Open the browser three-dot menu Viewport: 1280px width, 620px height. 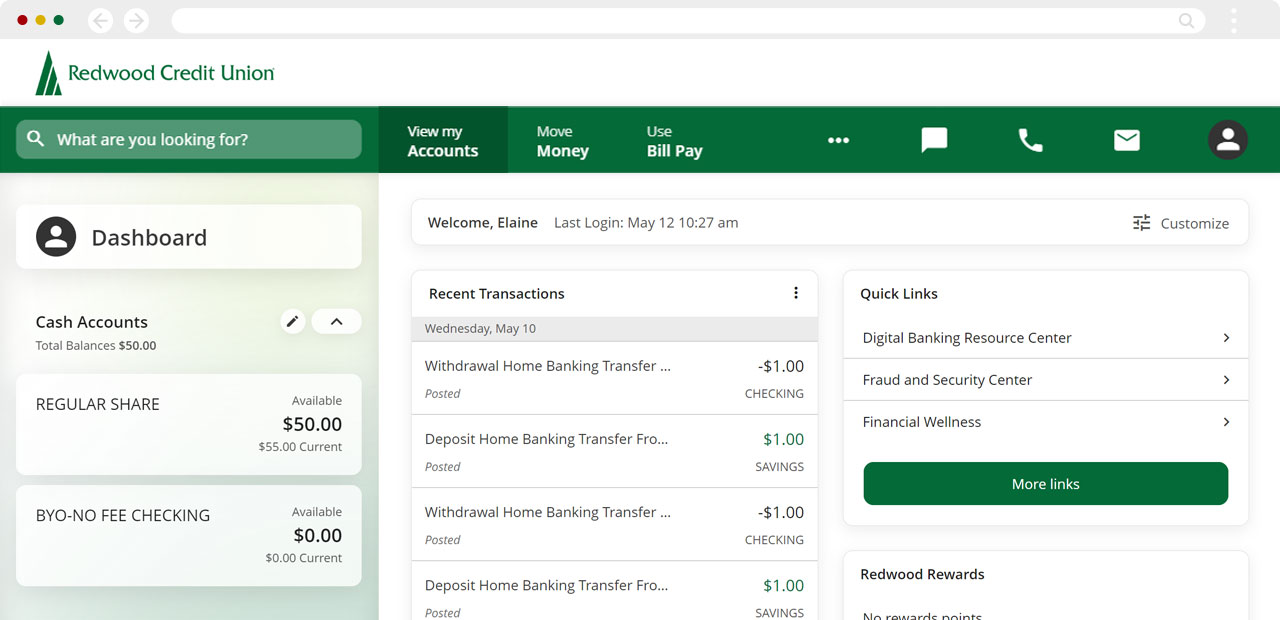tap(1234, 21)
